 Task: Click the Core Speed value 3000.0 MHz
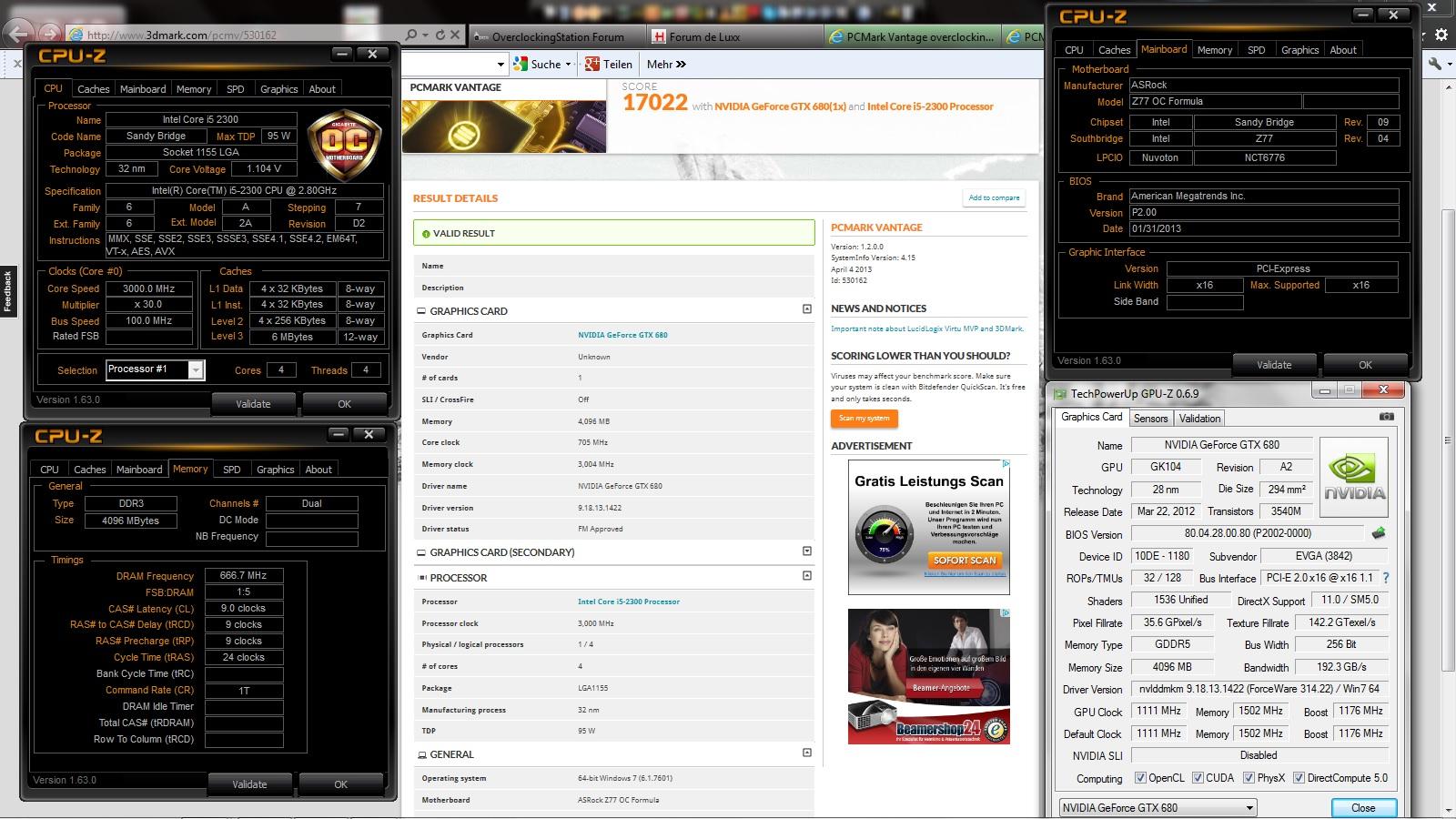click(x=149, y=288)
